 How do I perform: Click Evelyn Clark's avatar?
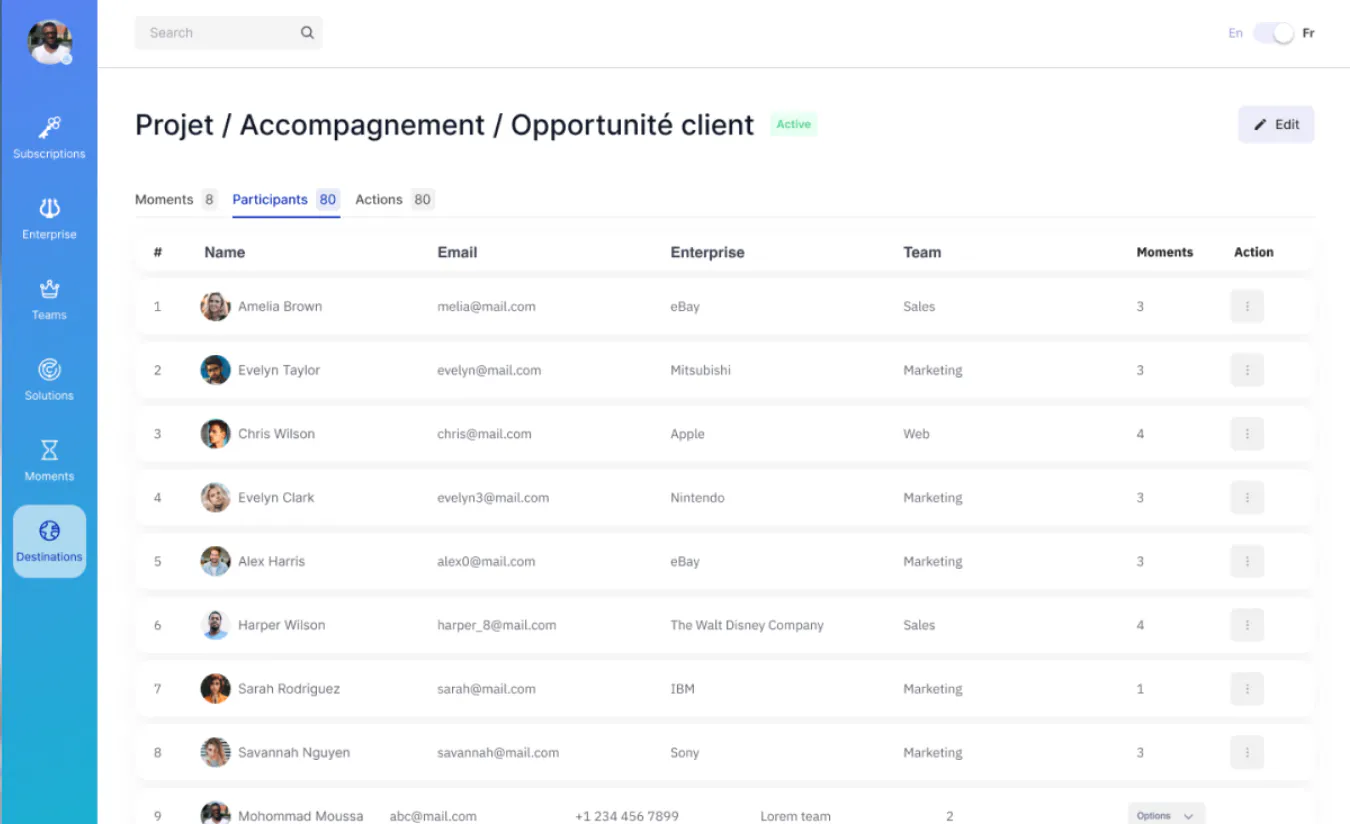215,497
